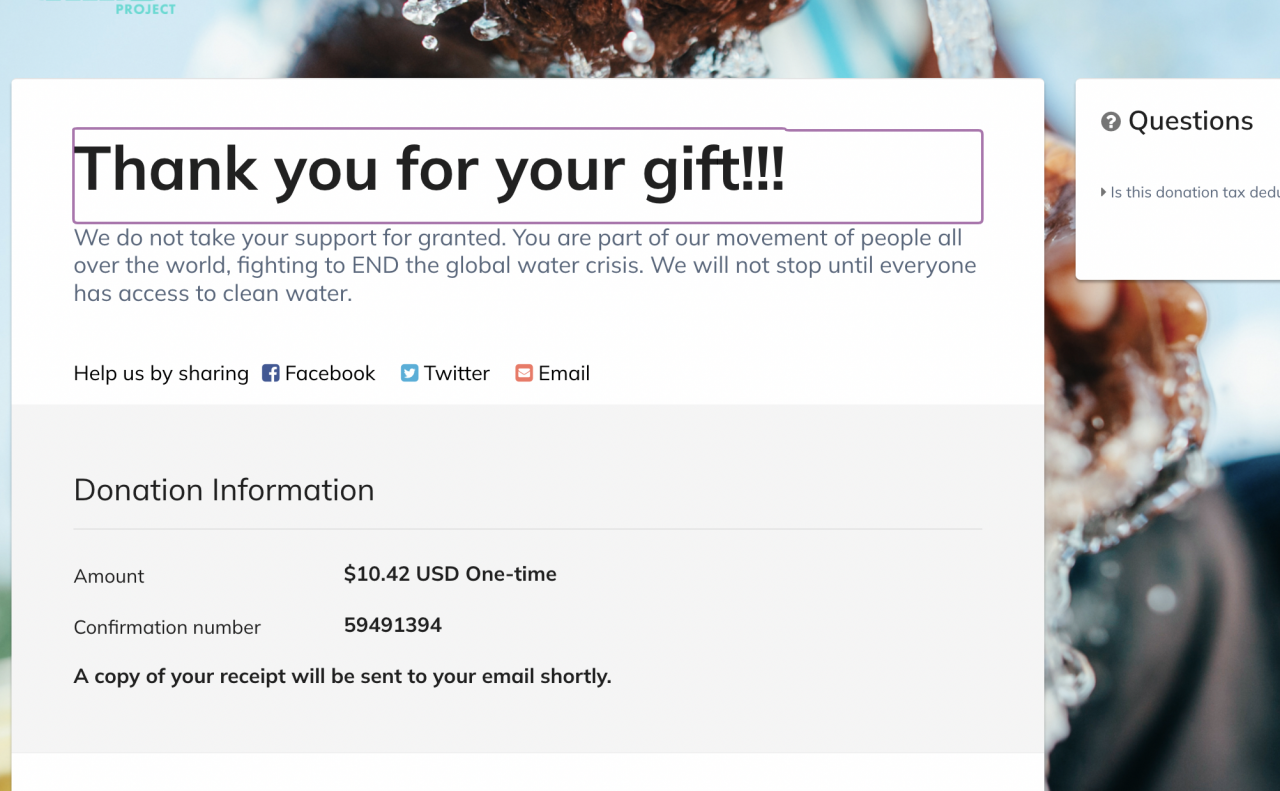
Task: Click the disclosure triangle in Questions panel
Action: pos(1103,192)
